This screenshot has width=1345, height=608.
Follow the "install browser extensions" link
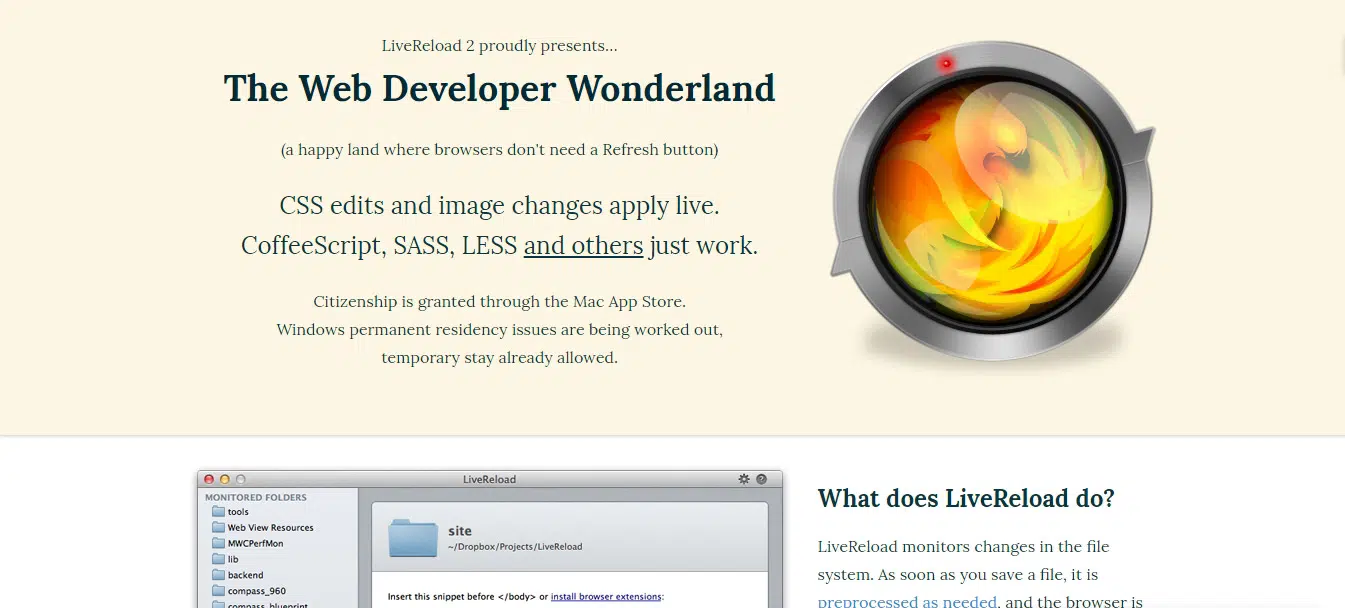point(605,597)
